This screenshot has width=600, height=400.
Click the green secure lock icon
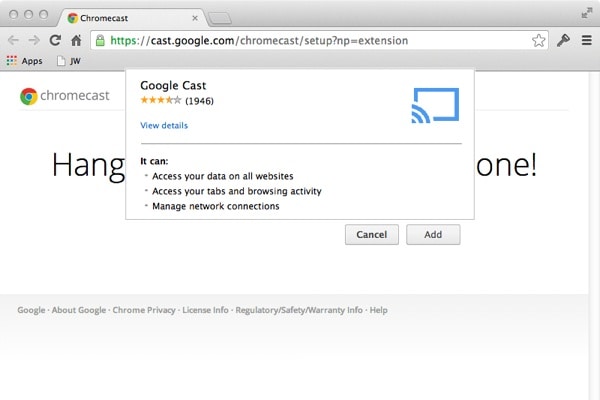pos(100,40)
